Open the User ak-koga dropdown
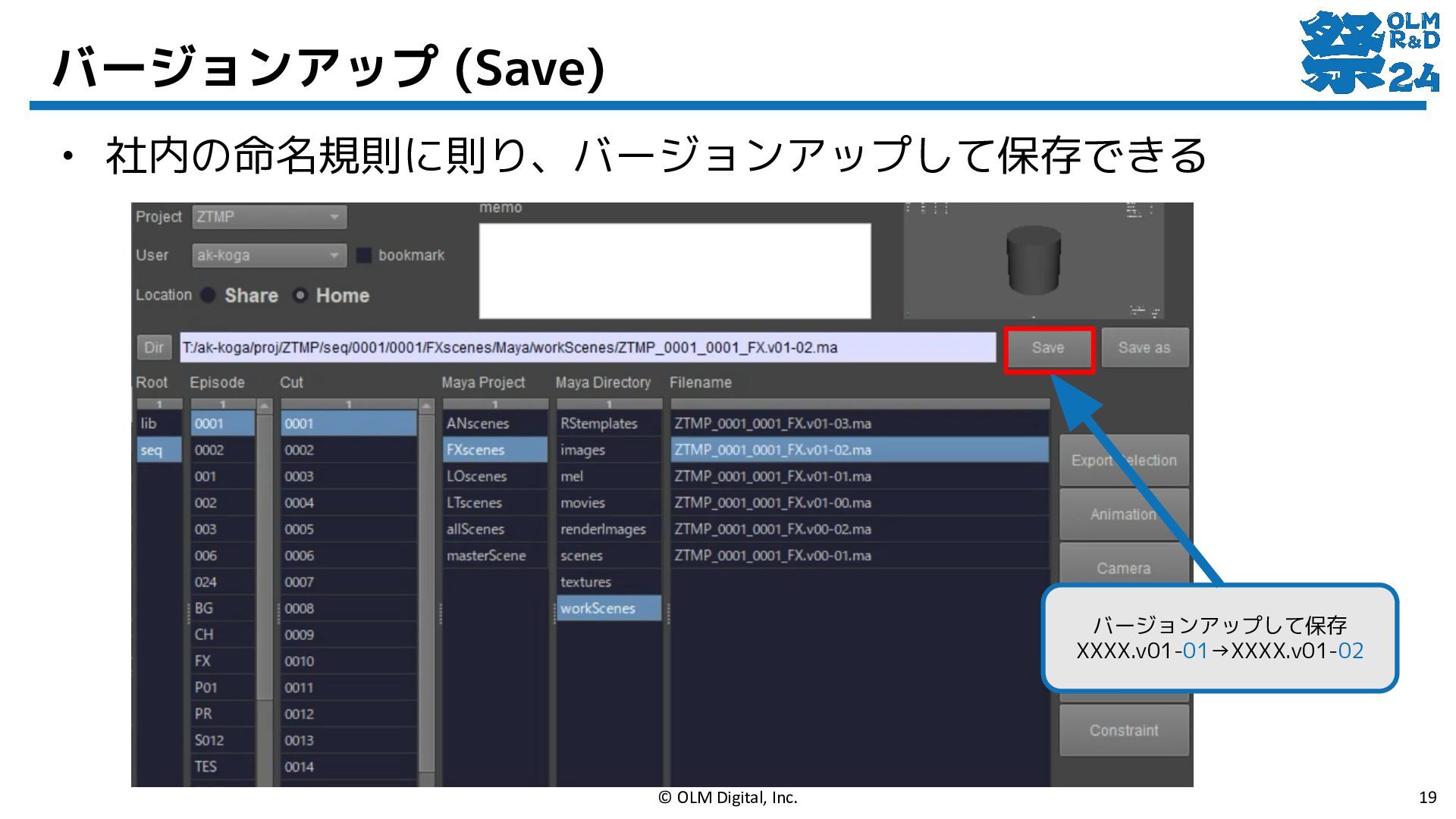The width and height of the screenshot is (1456, 819). click(269, 256)
